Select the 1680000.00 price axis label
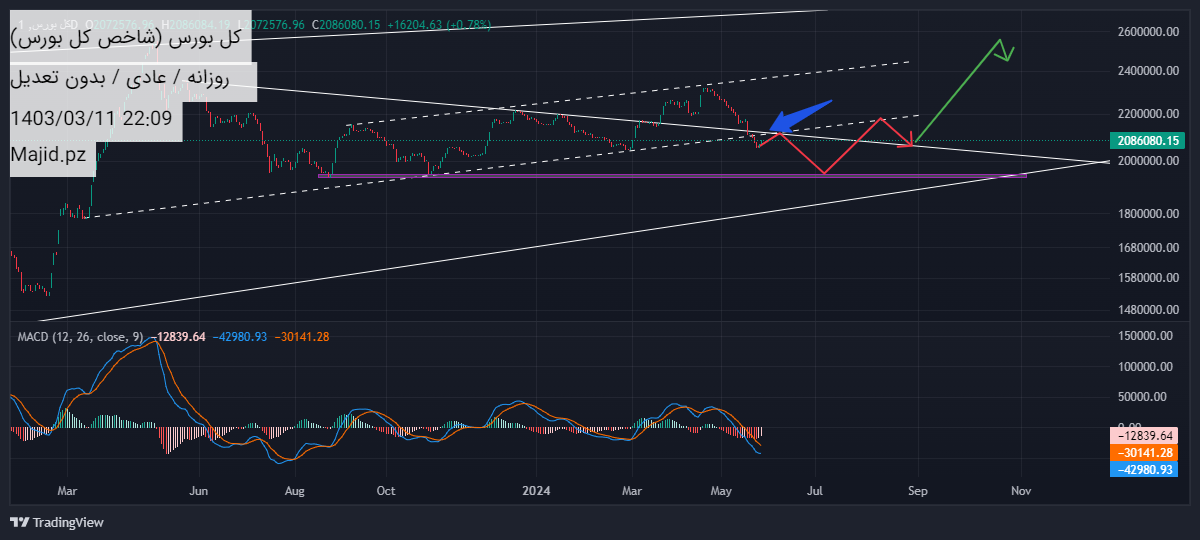Image resolution: width=1200 pixels, height=540 pixels. pyautogui.click(x=1148, y=248)
